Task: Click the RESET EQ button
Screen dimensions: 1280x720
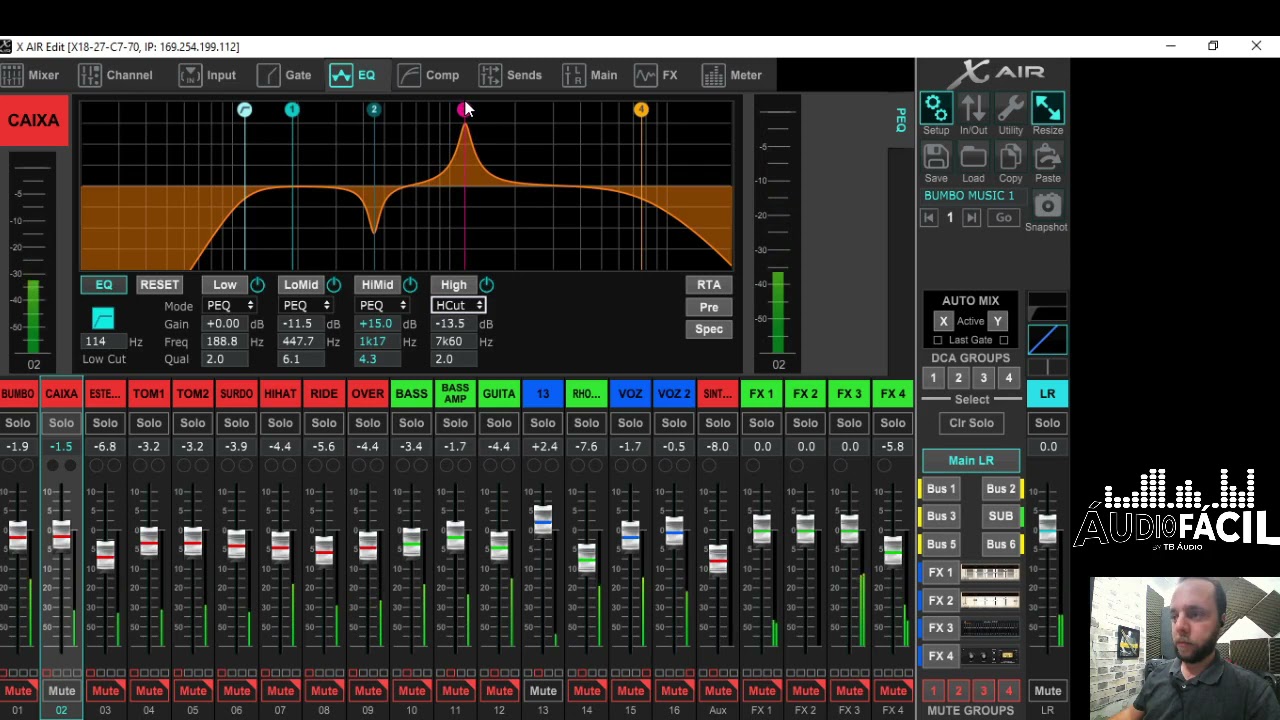Action: pyautogui.click(x=159, y=285)
